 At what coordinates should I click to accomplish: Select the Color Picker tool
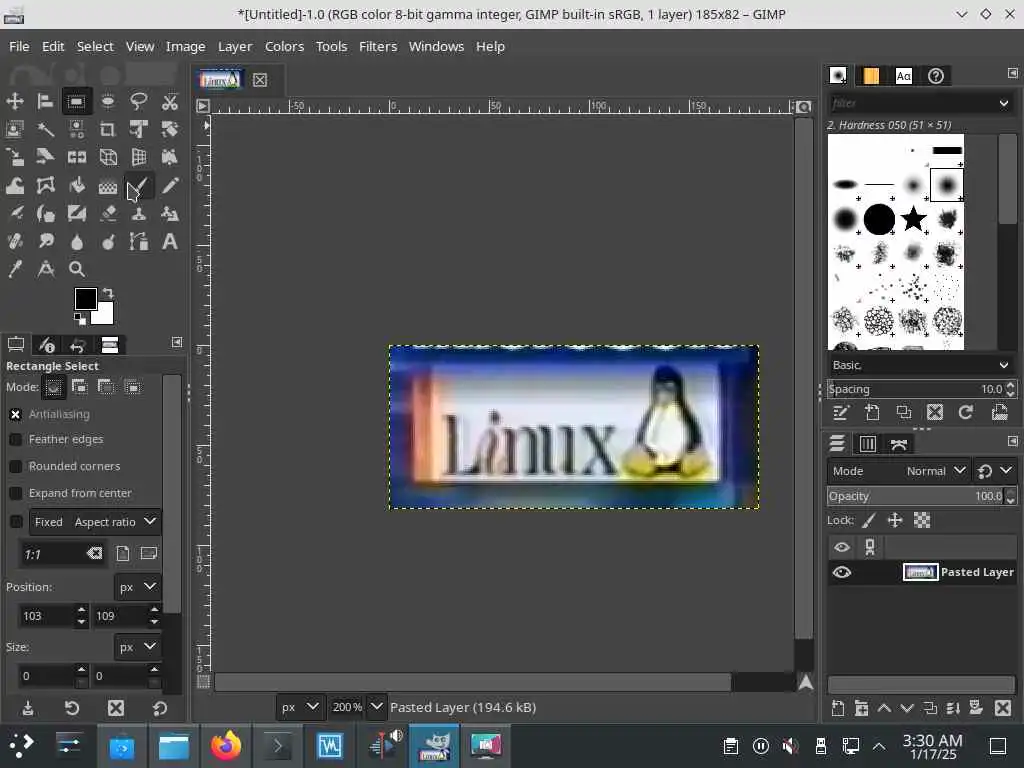[x=14, y=269]
